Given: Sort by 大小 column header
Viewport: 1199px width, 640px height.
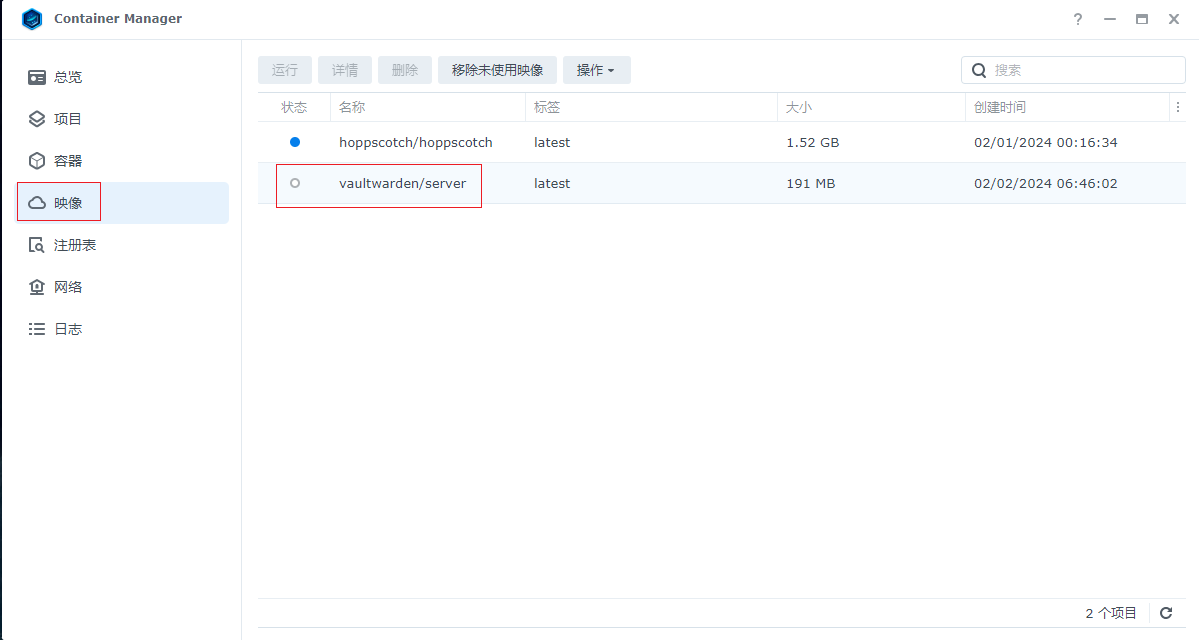Looking at the screenshot, I should [871, 107].
